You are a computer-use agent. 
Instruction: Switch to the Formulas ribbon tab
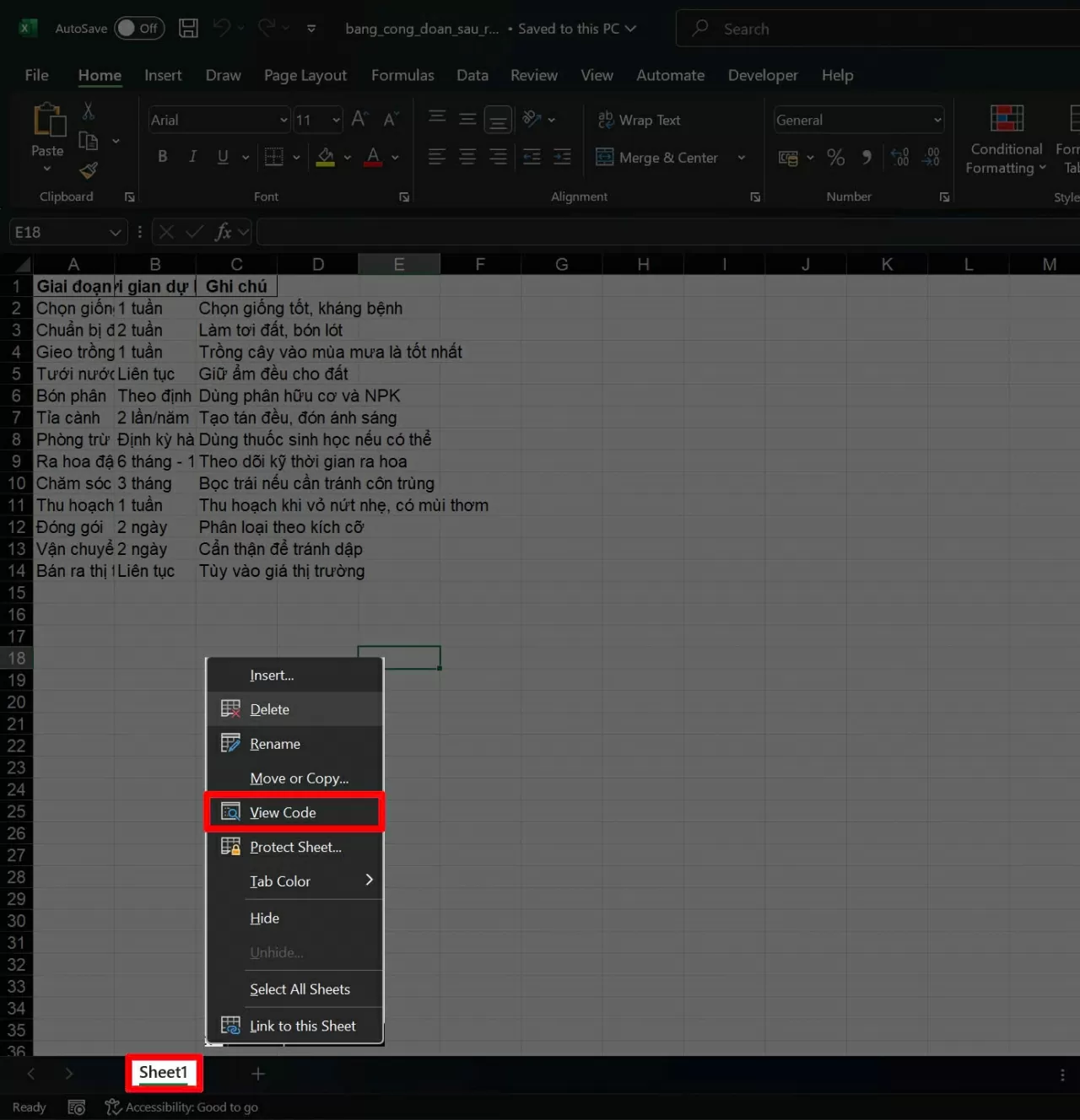point(402,75)
